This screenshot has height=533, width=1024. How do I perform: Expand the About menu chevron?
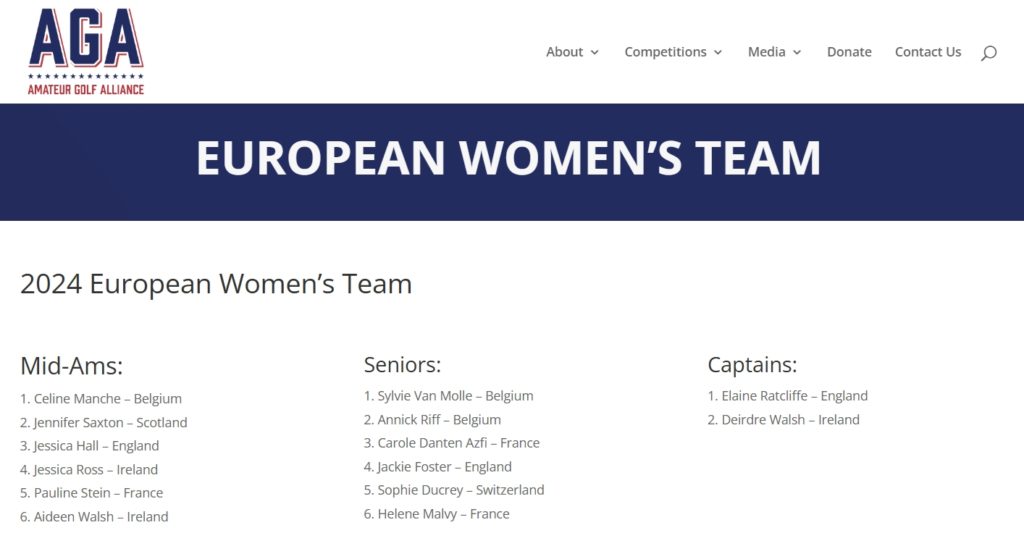[595, 53]
